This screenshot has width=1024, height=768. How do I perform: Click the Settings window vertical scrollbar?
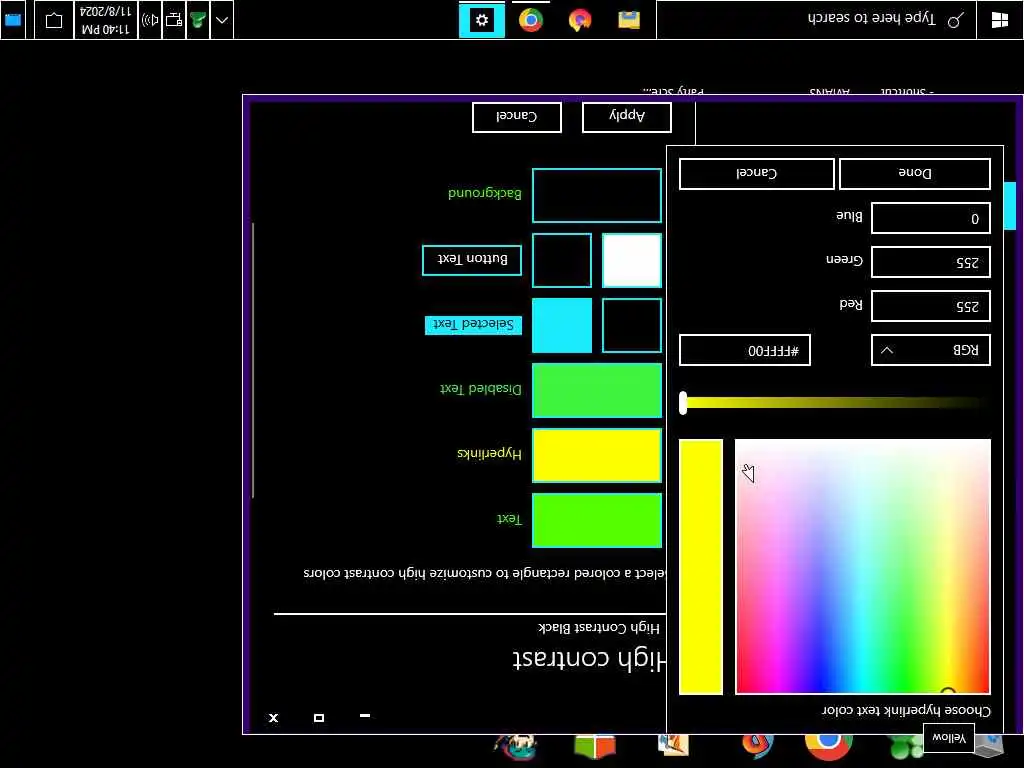click(253, 360)
